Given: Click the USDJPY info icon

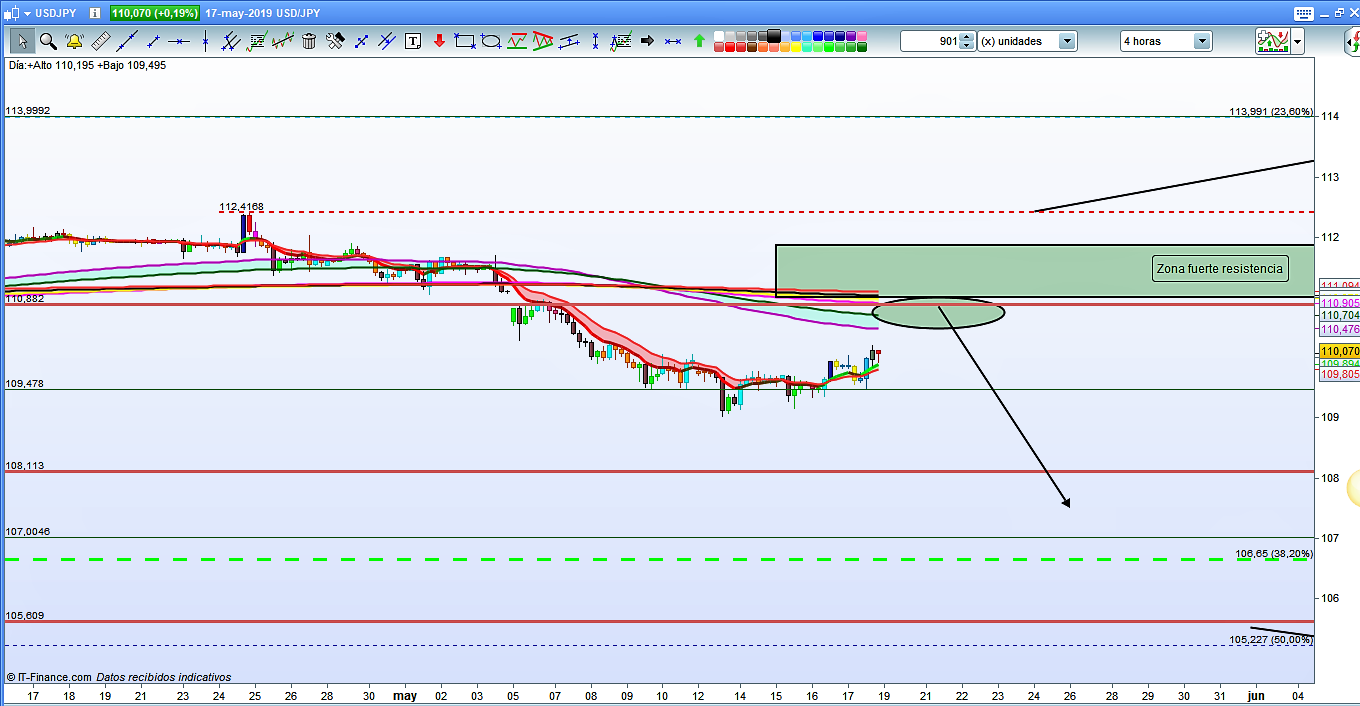Looking at the screenshot, I should click(x=93, y=13).
